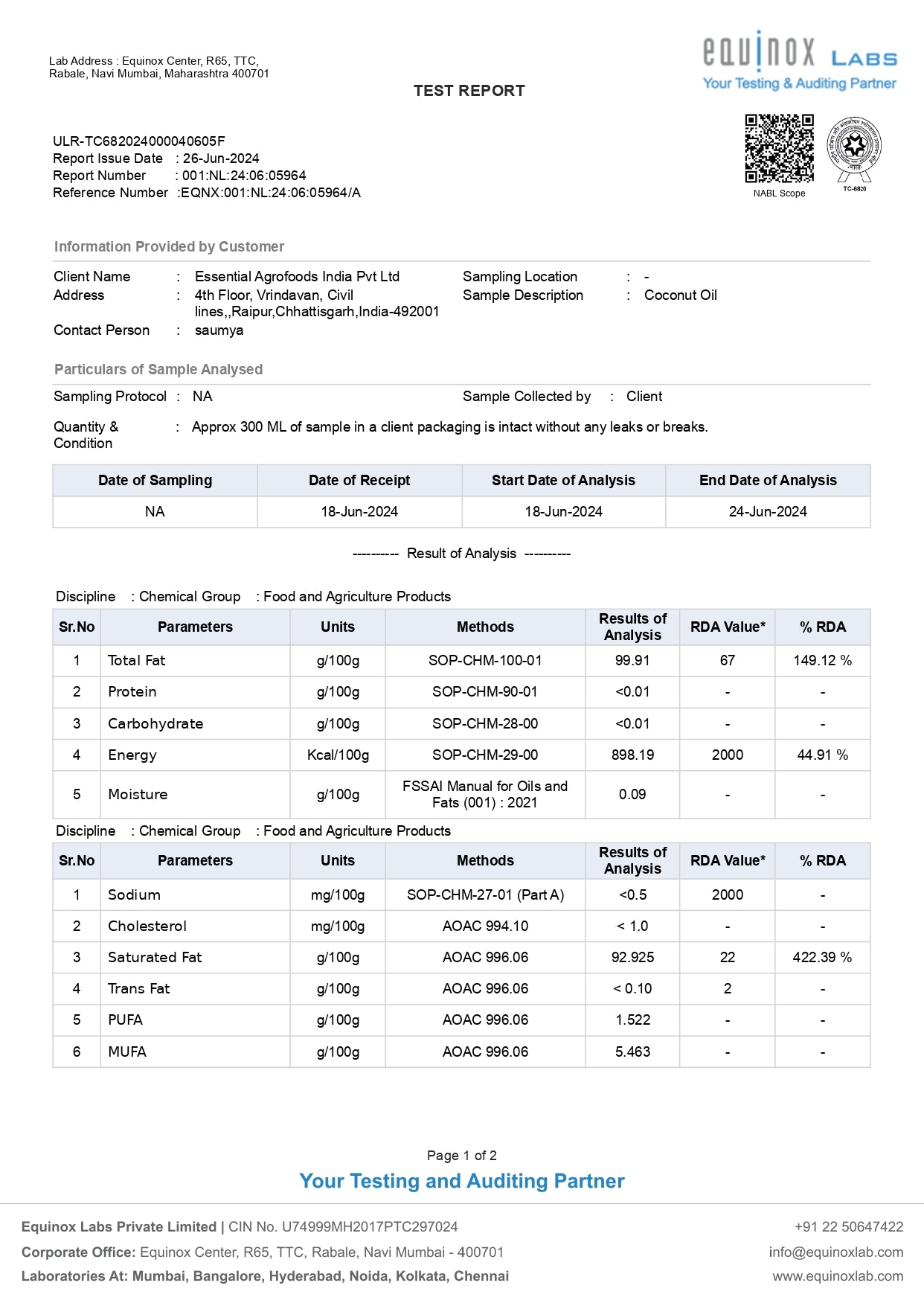Select the ULR-TC682024000040605F number
The height and width of the screenshot is (1306, 924).
(138, 141)
